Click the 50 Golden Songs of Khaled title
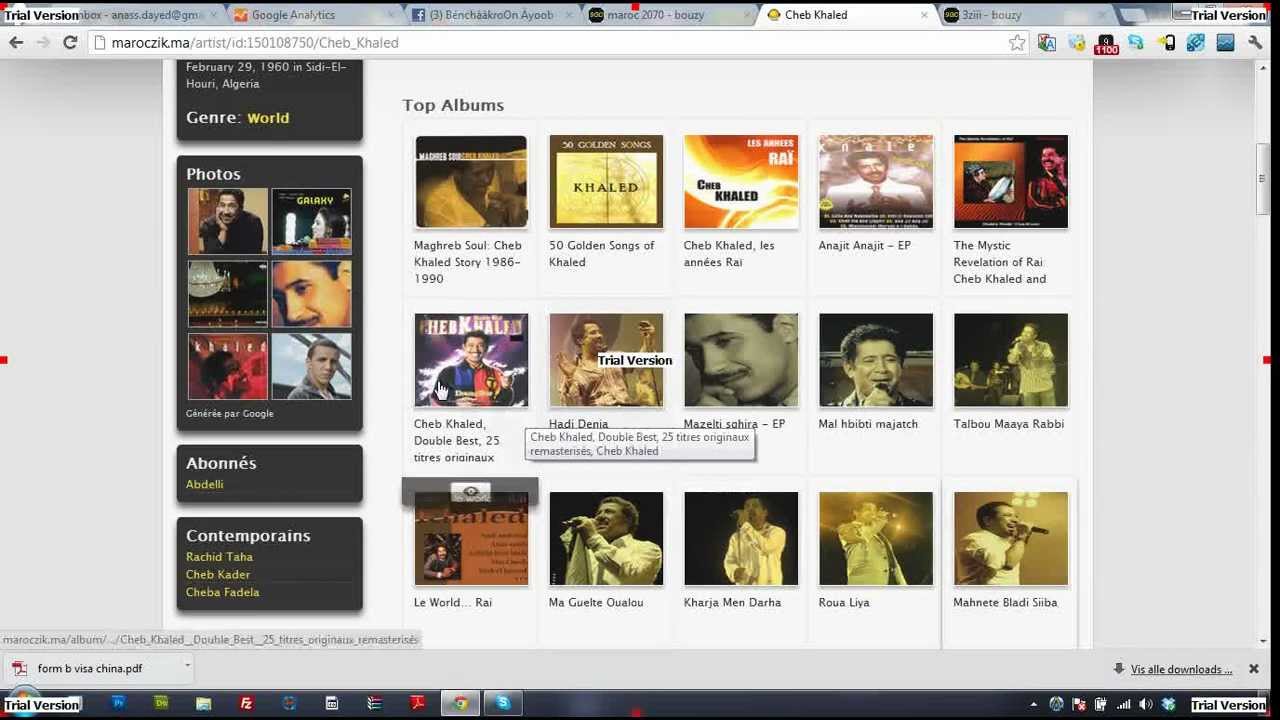 click(x=601, y=254)
